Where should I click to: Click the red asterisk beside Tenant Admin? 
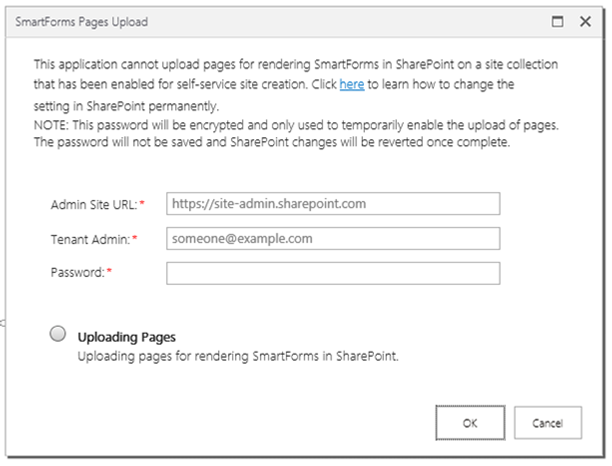pos(134,239)
